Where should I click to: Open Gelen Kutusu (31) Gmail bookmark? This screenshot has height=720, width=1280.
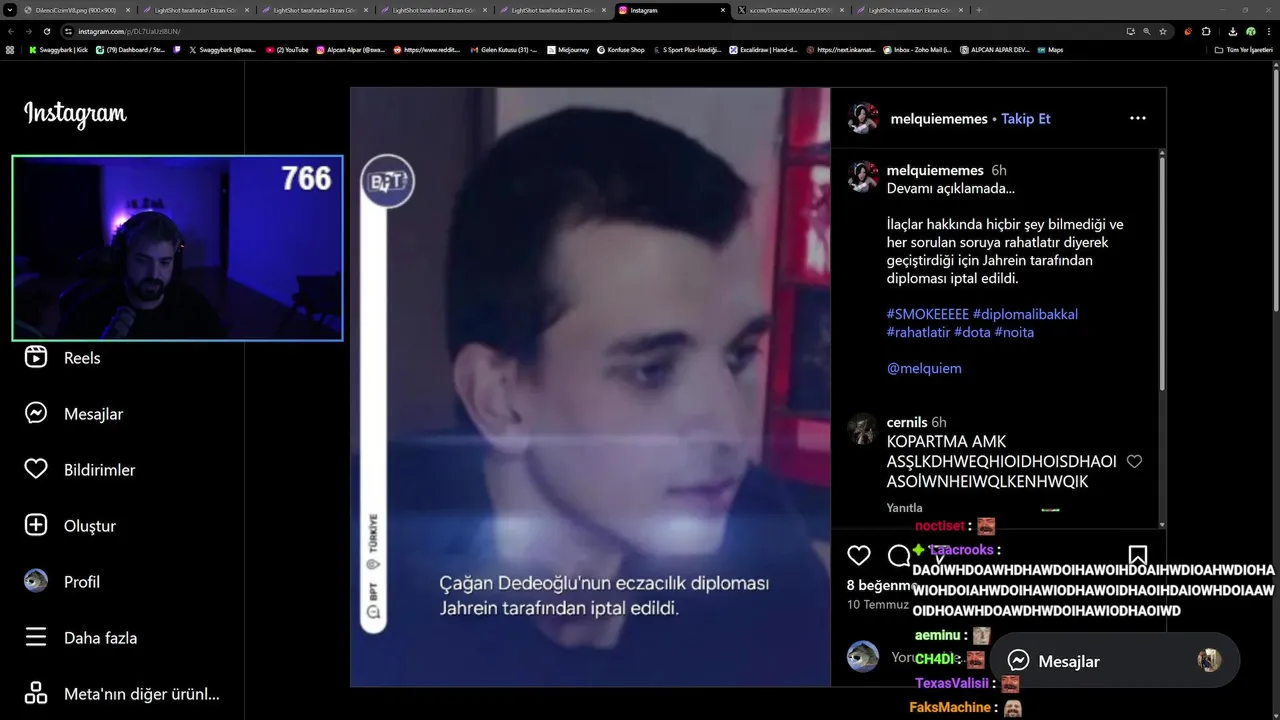504,50
